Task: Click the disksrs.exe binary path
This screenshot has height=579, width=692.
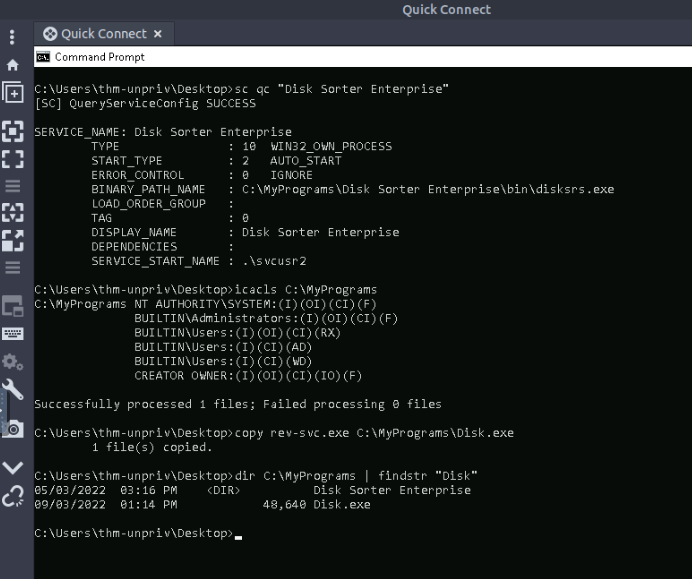Action: (428, 189)
